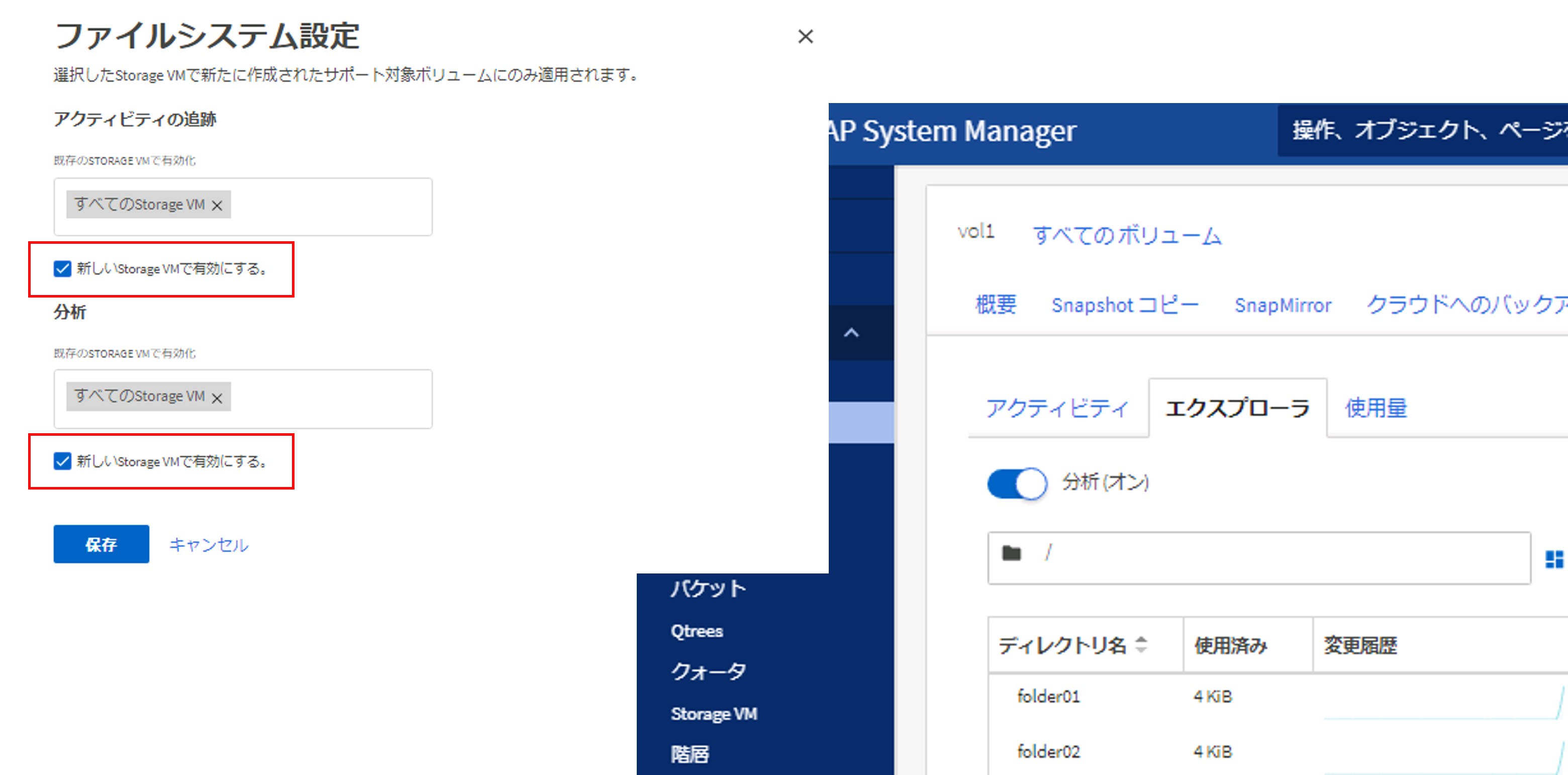Image resolution: width=1568 pixels, height=775 pixels.
Task: Open the System Manager search box
Action: pyautogui.click(x=1423, y=130)
